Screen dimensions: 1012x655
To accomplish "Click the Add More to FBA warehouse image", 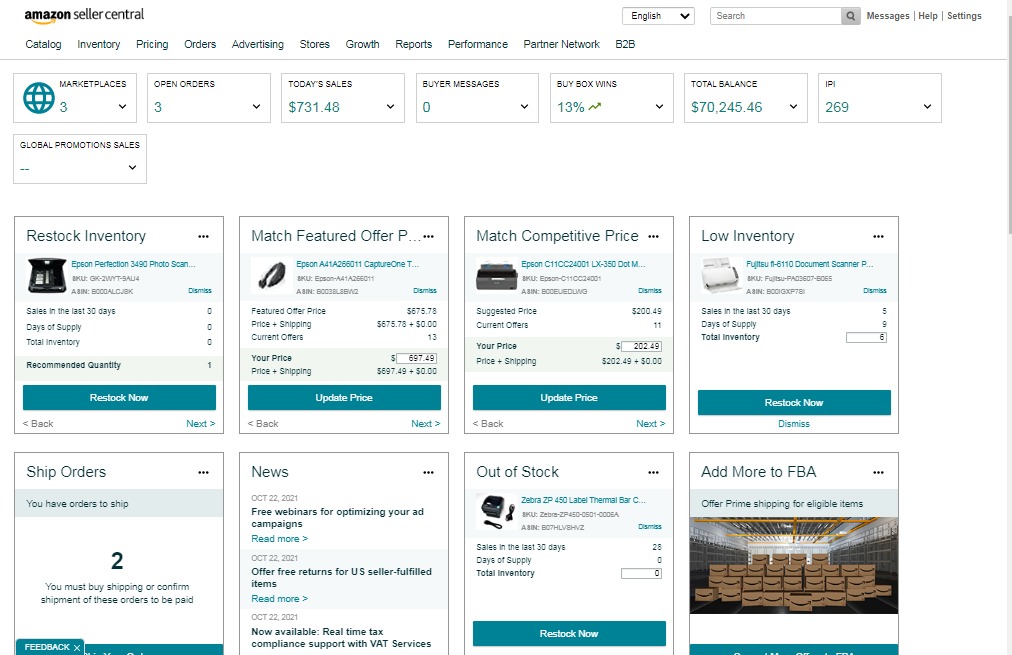I will [794, 565].
